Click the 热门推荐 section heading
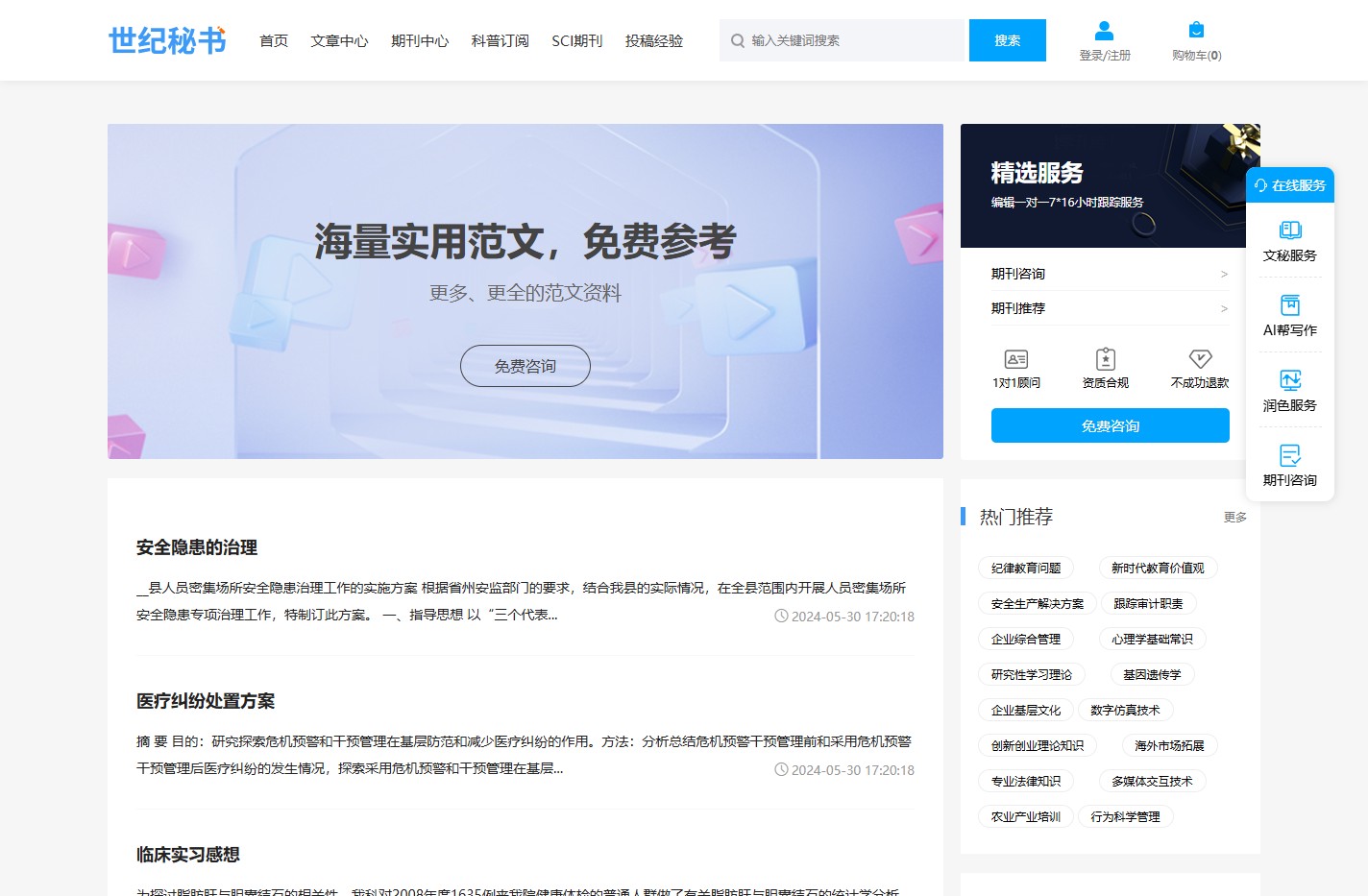1368x896 pixels. (1016, 517)
